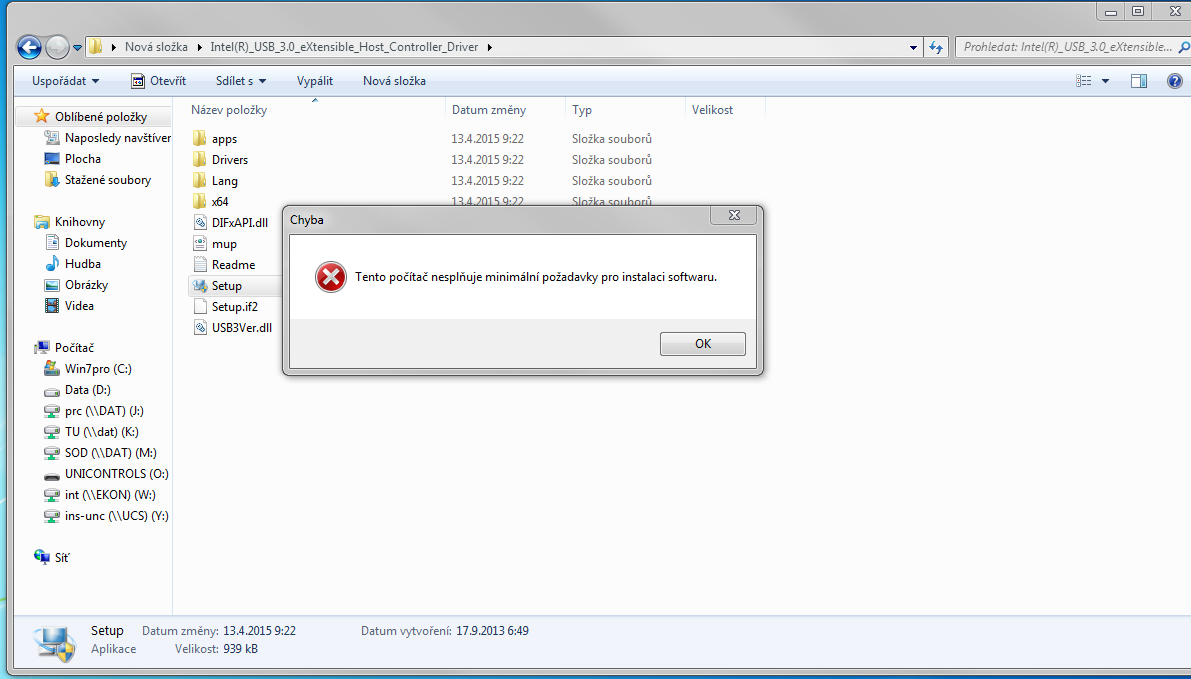Image resolution: width=1191 pixels, height=679 pixels.
Task: Click the Otevřít toolbar button
Action: [159, 81]
